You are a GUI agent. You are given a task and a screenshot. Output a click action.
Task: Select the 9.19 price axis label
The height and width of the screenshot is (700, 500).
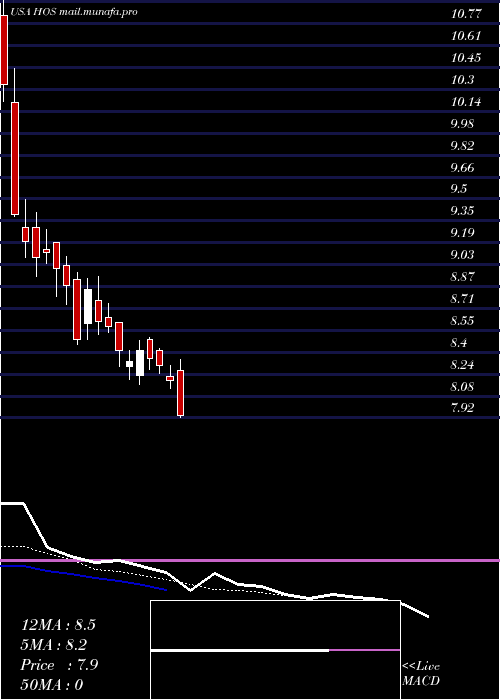[x=462, y=233]
